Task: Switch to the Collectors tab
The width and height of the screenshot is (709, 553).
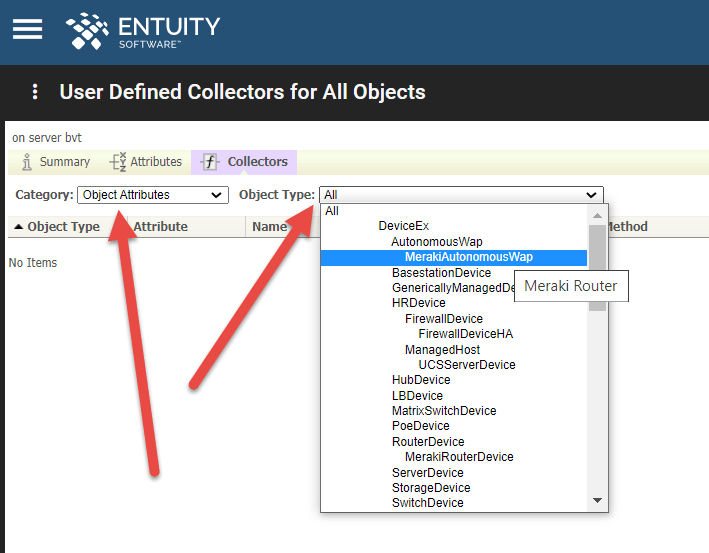Action: (x=244, y=162)
